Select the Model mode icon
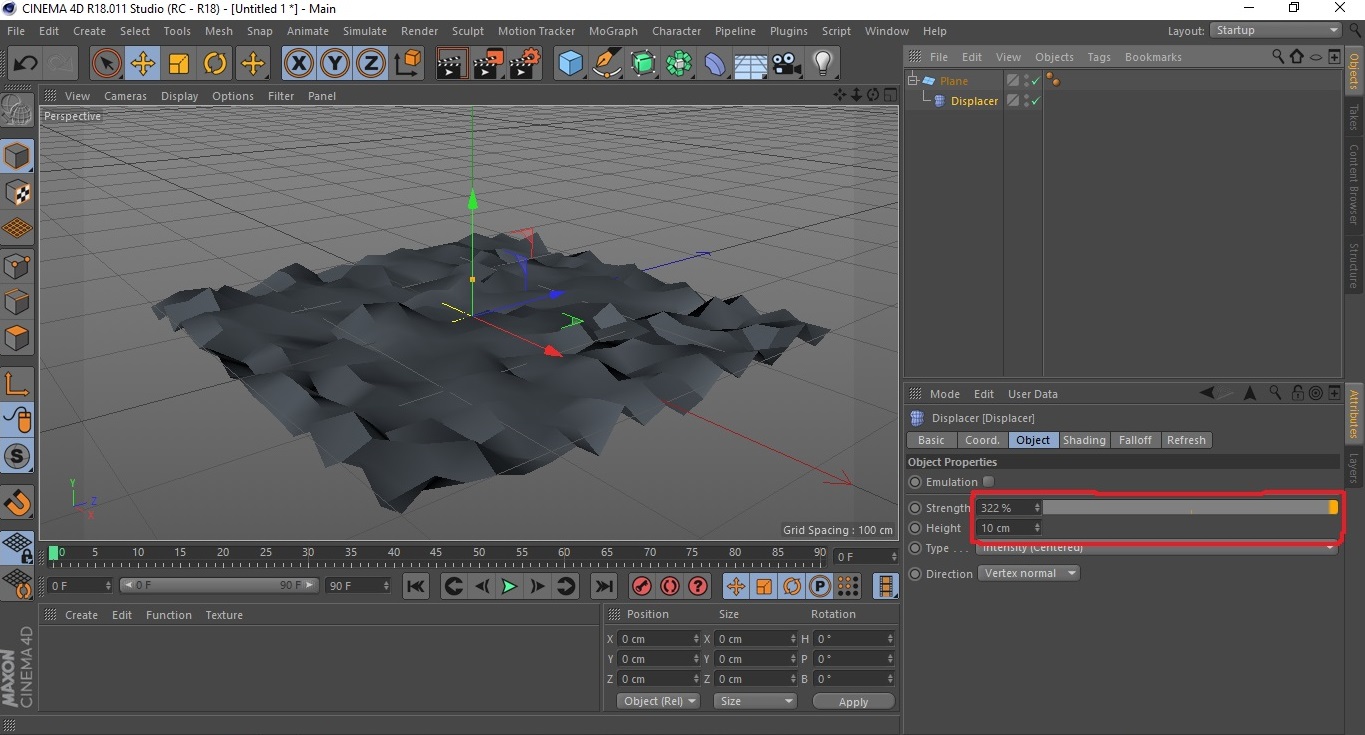Viewport: 1365px width, 735px height. pyautogui.click(x=17, y=156)
